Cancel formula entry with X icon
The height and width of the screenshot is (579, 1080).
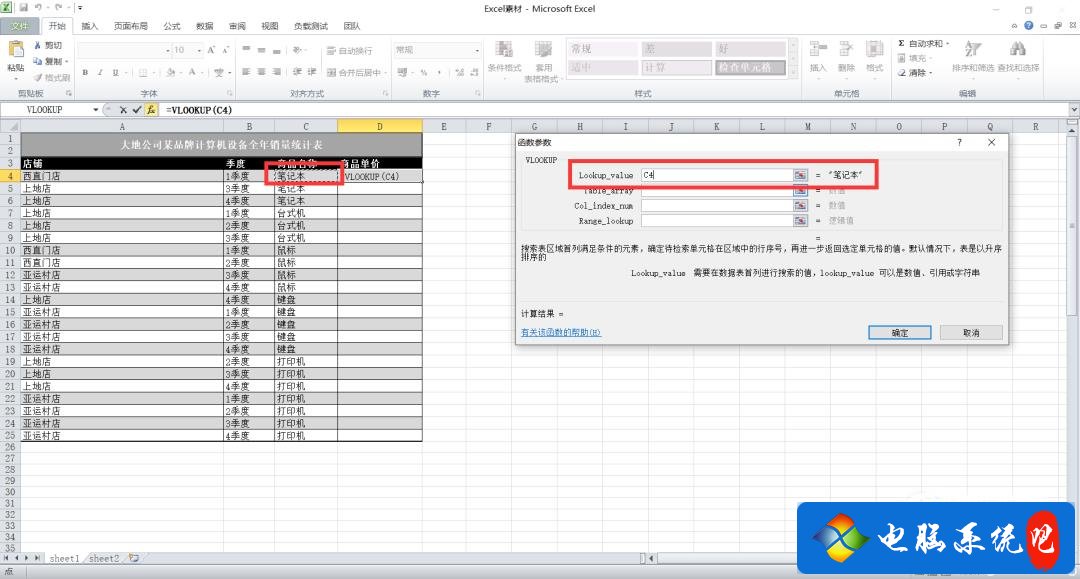[x=123, y=109]
